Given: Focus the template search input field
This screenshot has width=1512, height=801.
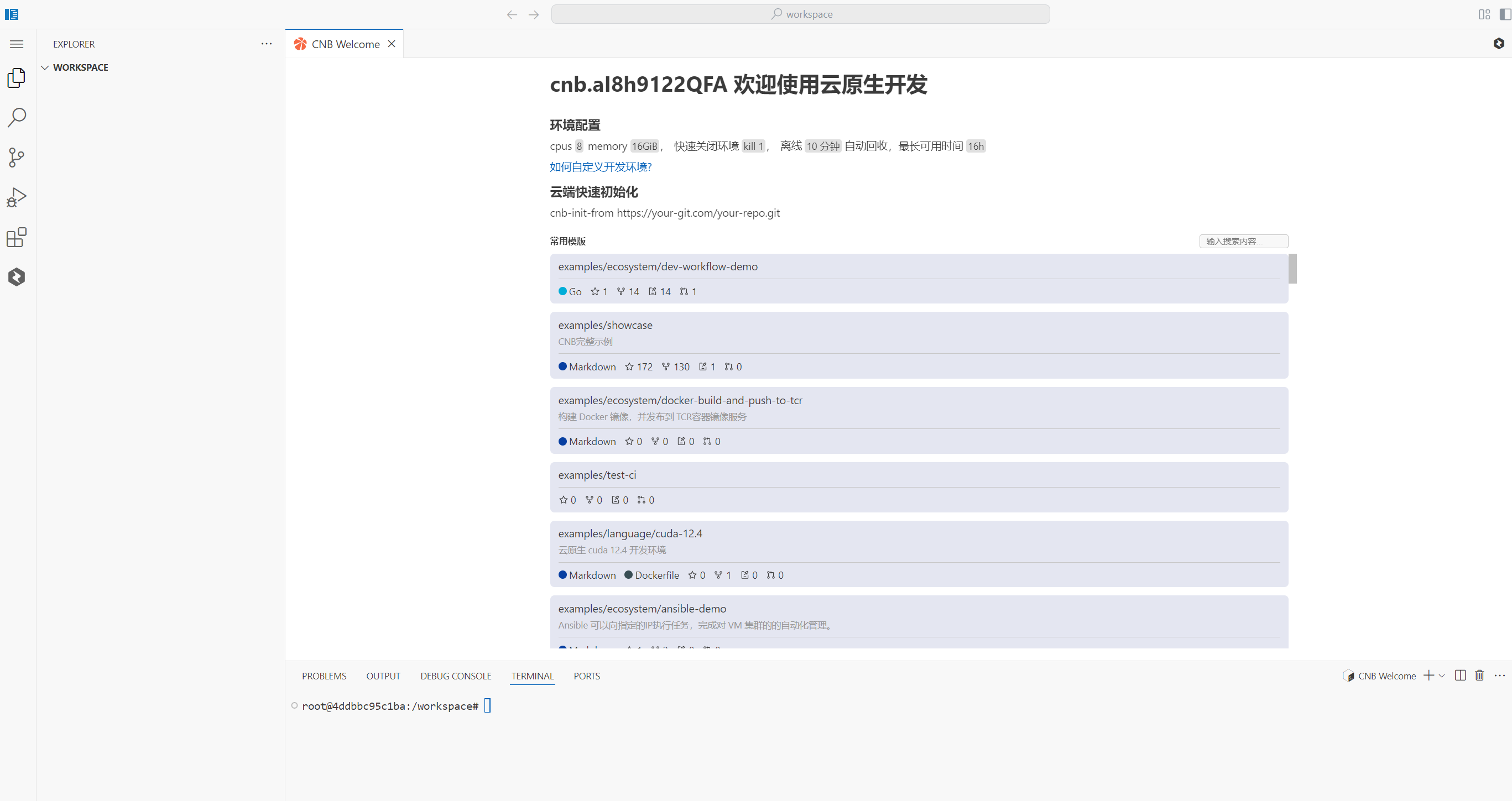Looking at the screenshot, I should (x=1243, y=241).
